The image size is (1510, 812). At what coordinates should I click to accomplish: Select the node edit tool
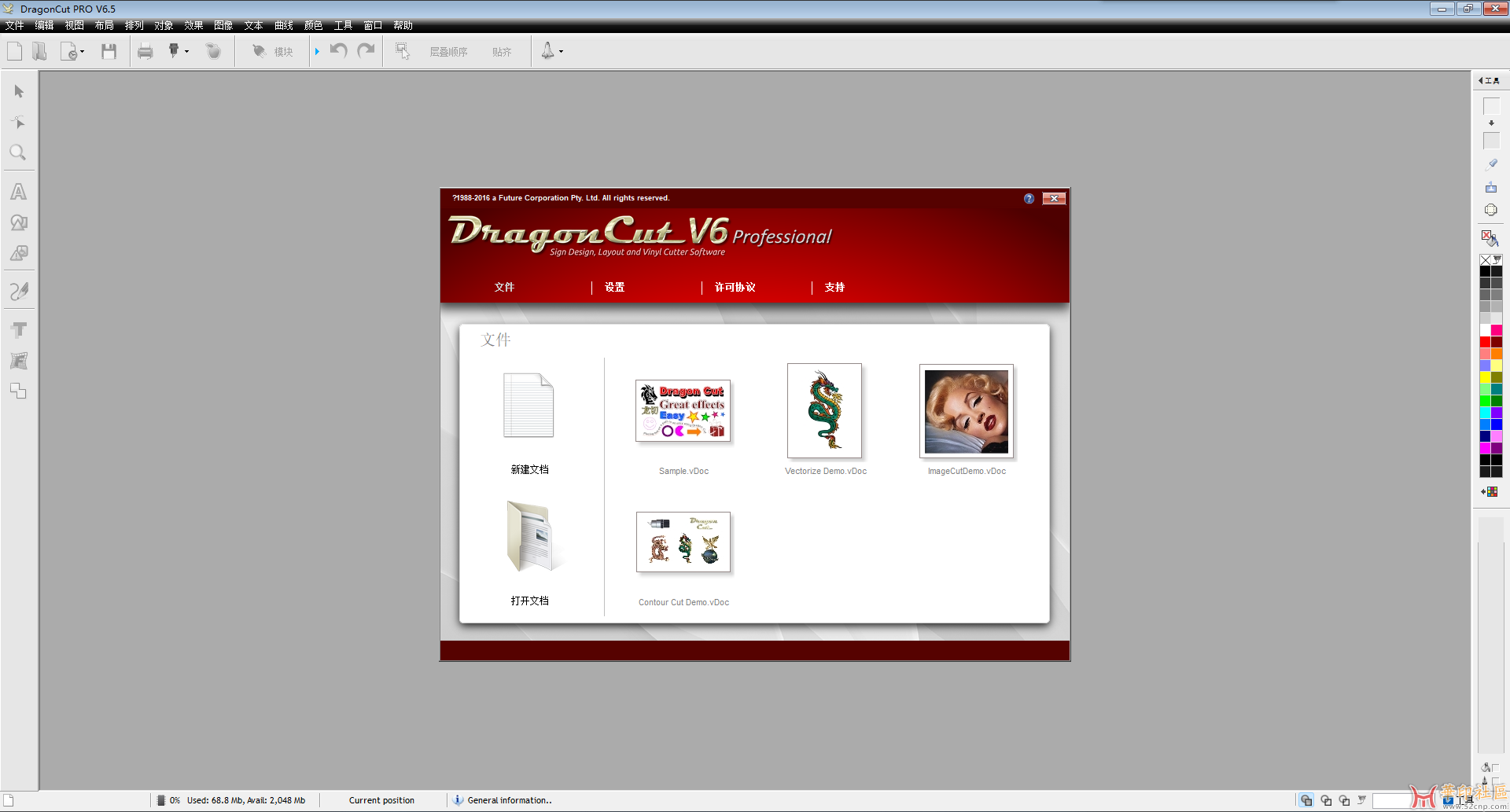tap(19, 122)
